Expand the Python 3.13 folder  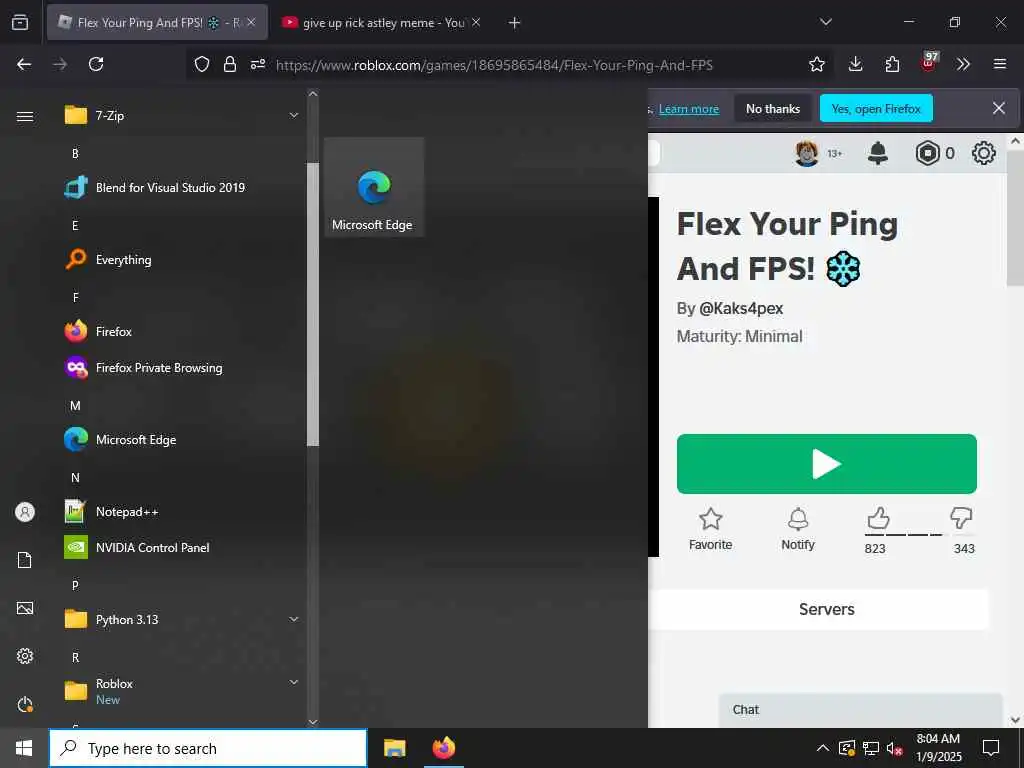click(x=181, y=619)
